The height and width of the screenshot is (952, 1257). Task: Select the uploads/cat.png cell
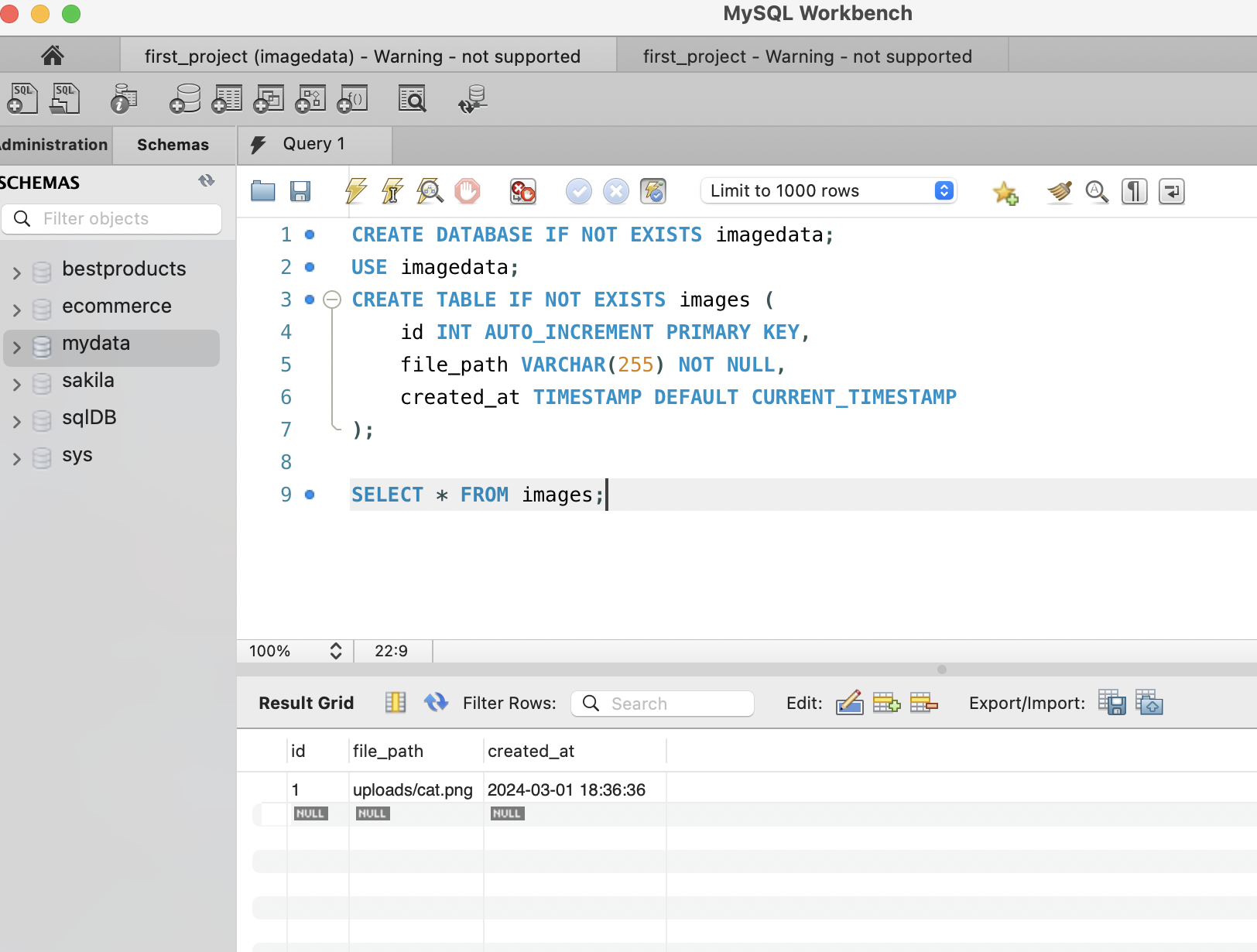tap(416, 789)
